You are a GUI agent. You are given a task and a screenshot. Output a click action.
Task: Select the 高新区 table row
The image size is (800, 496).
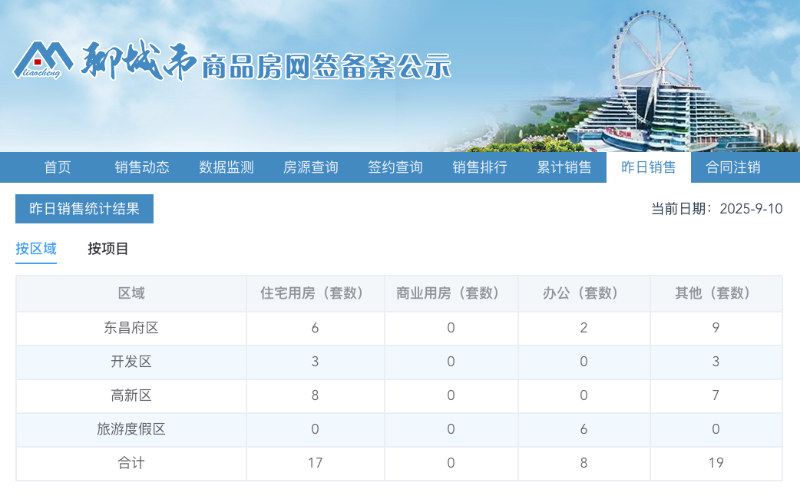[131, 396]
